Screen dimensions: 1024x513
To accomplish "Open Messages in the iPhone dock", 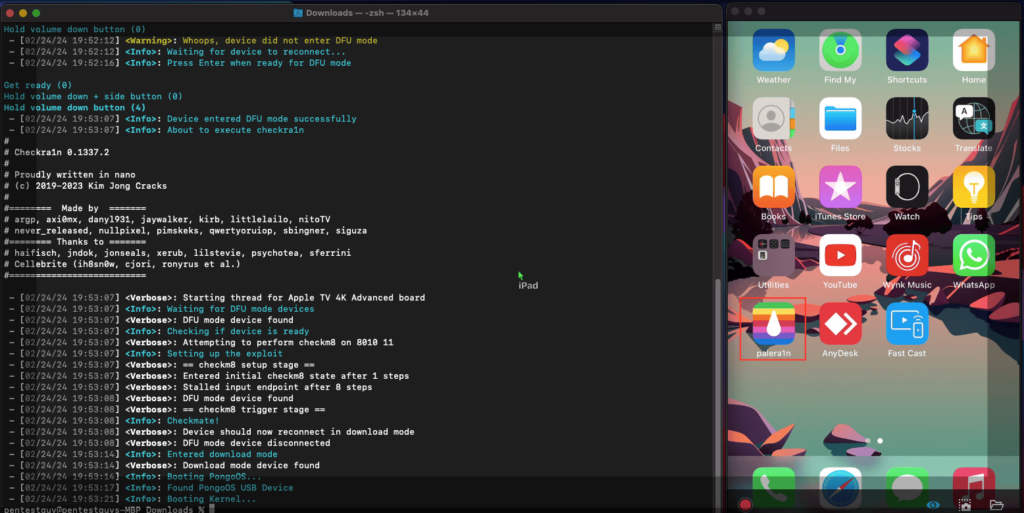I will [x=906, y=488].
